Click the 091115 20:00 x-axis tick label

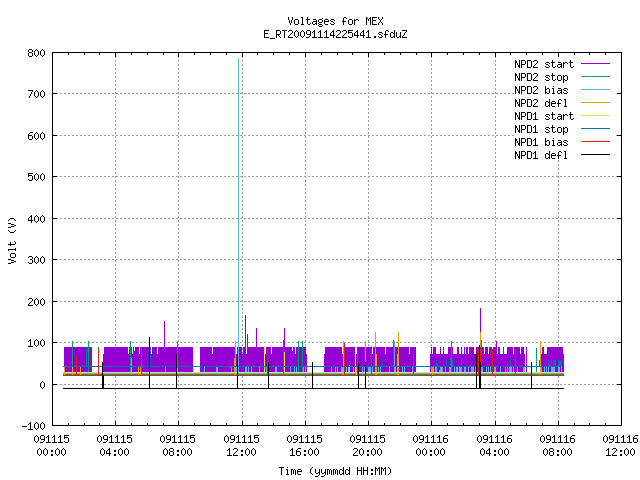367,446
